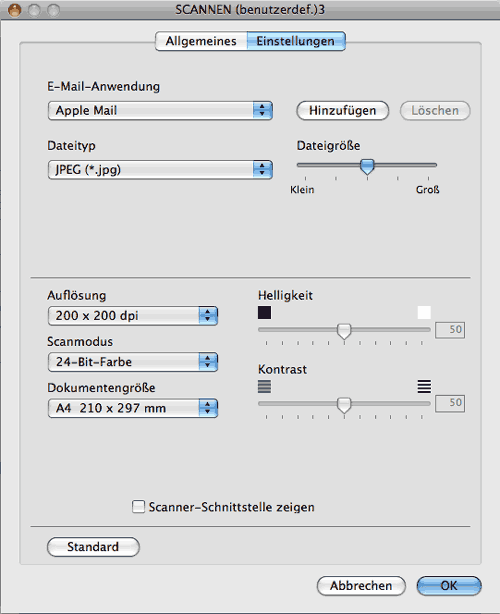This screenshot has width=500, height=614.
Task: Click the Kontrast value field showing 50
Action: pos(450,403)
